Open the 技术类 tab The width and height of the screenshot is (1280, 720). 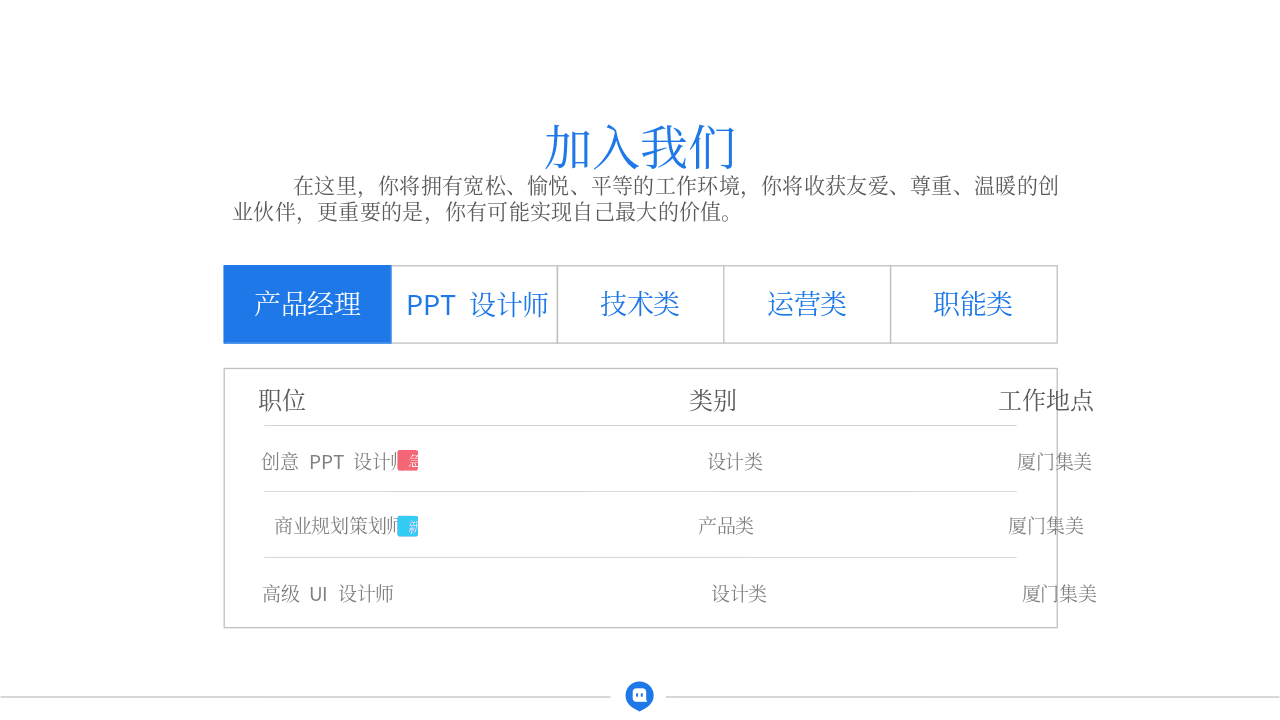tap(640, 304)
